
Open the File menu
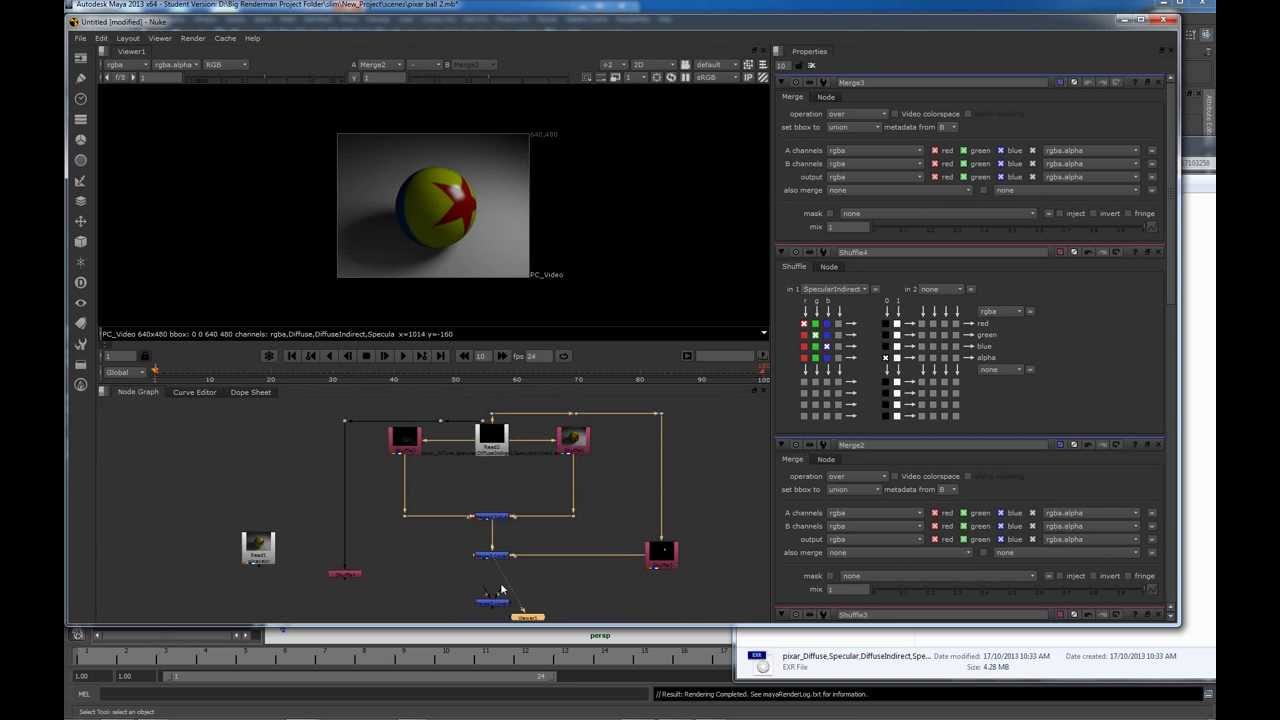[80, 38]
